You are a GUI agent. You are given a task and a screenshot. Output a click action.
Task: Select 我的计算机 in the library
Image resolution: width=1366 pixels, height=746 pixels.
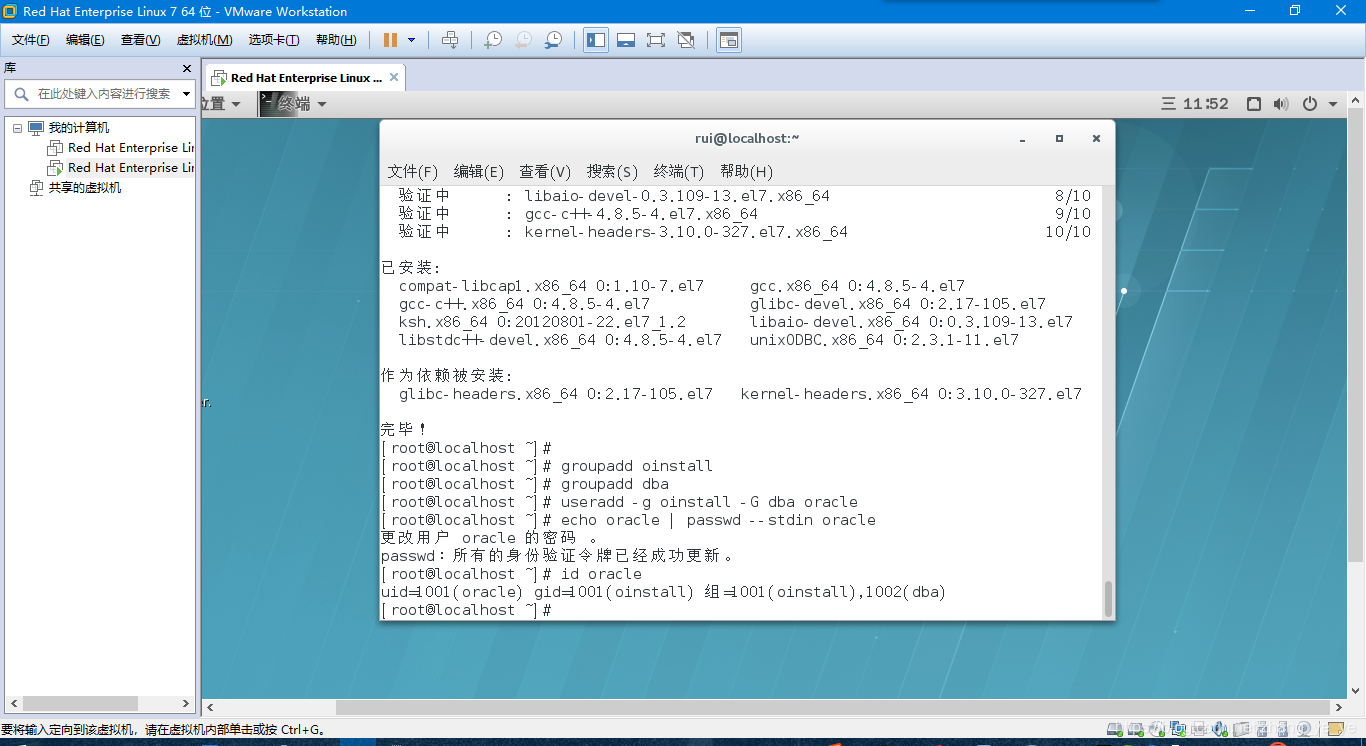79,128
